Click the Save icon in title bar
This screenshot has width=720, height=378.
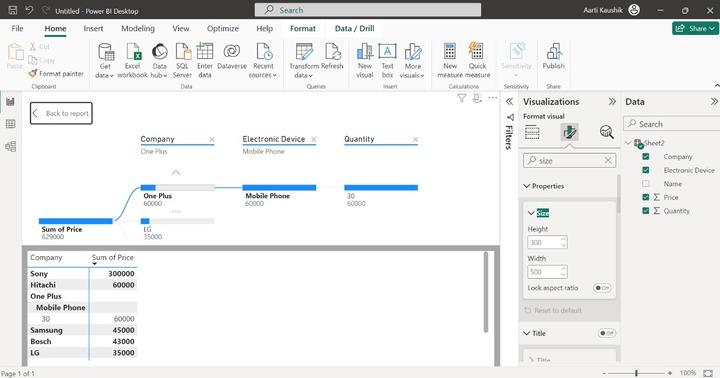[x=13, y=10]
